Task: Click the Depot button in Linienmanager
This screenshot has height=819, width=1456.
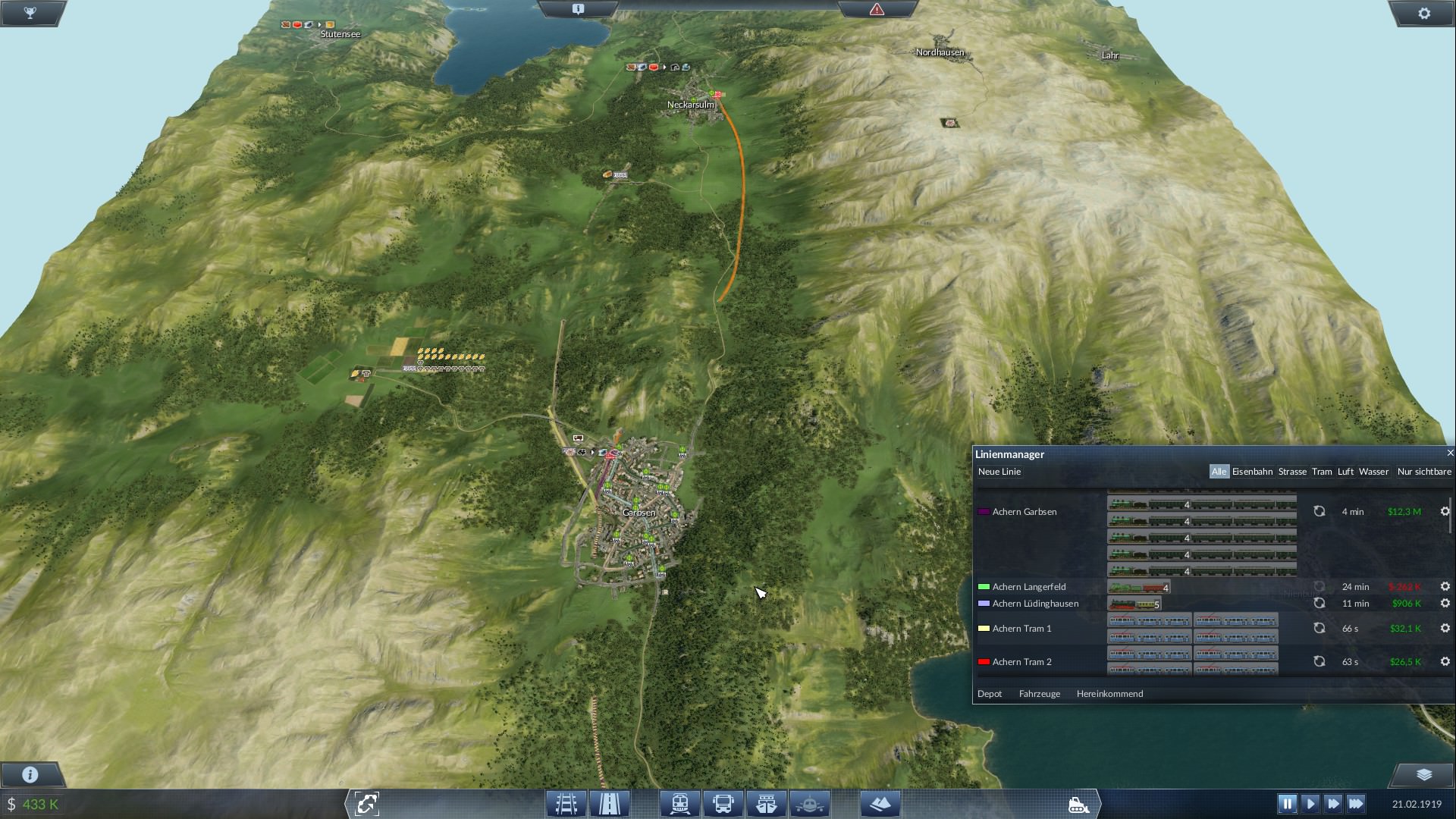Action: click(x=990, y=694)
